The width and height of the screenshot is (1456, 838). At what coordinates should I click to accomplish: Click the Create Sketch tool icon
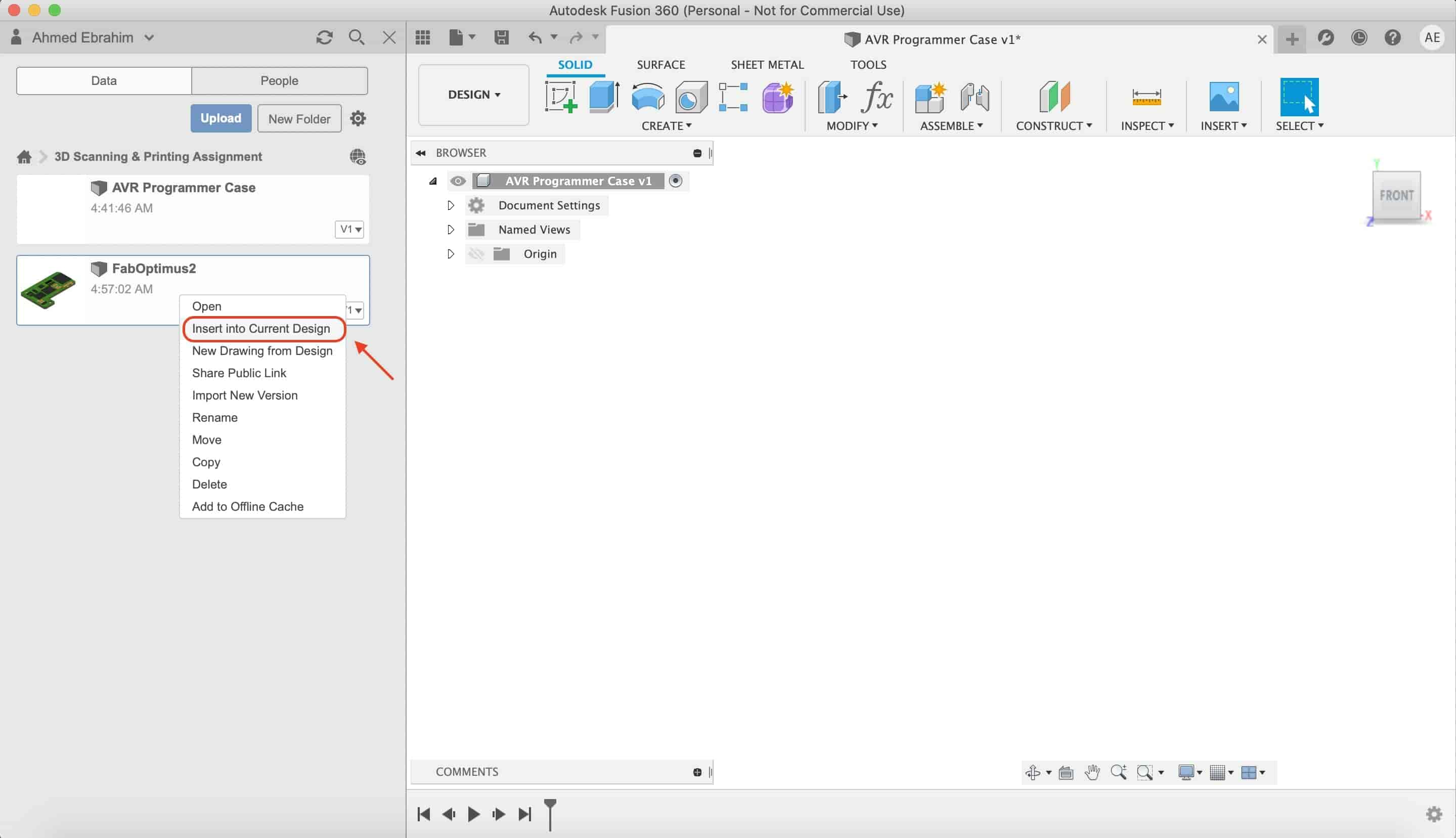[561, 96]
